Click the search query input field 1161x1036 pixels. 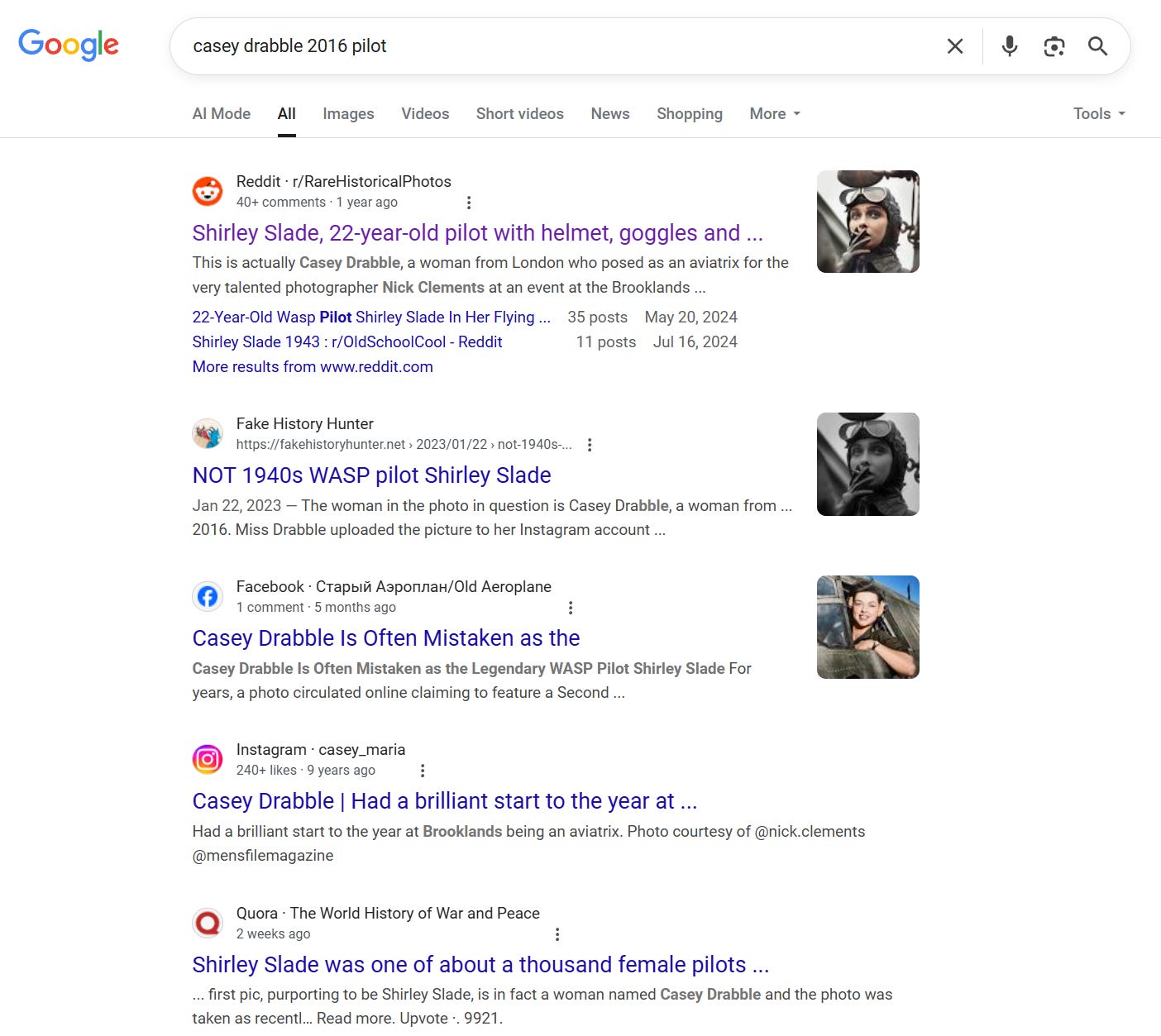pos(562,46)
